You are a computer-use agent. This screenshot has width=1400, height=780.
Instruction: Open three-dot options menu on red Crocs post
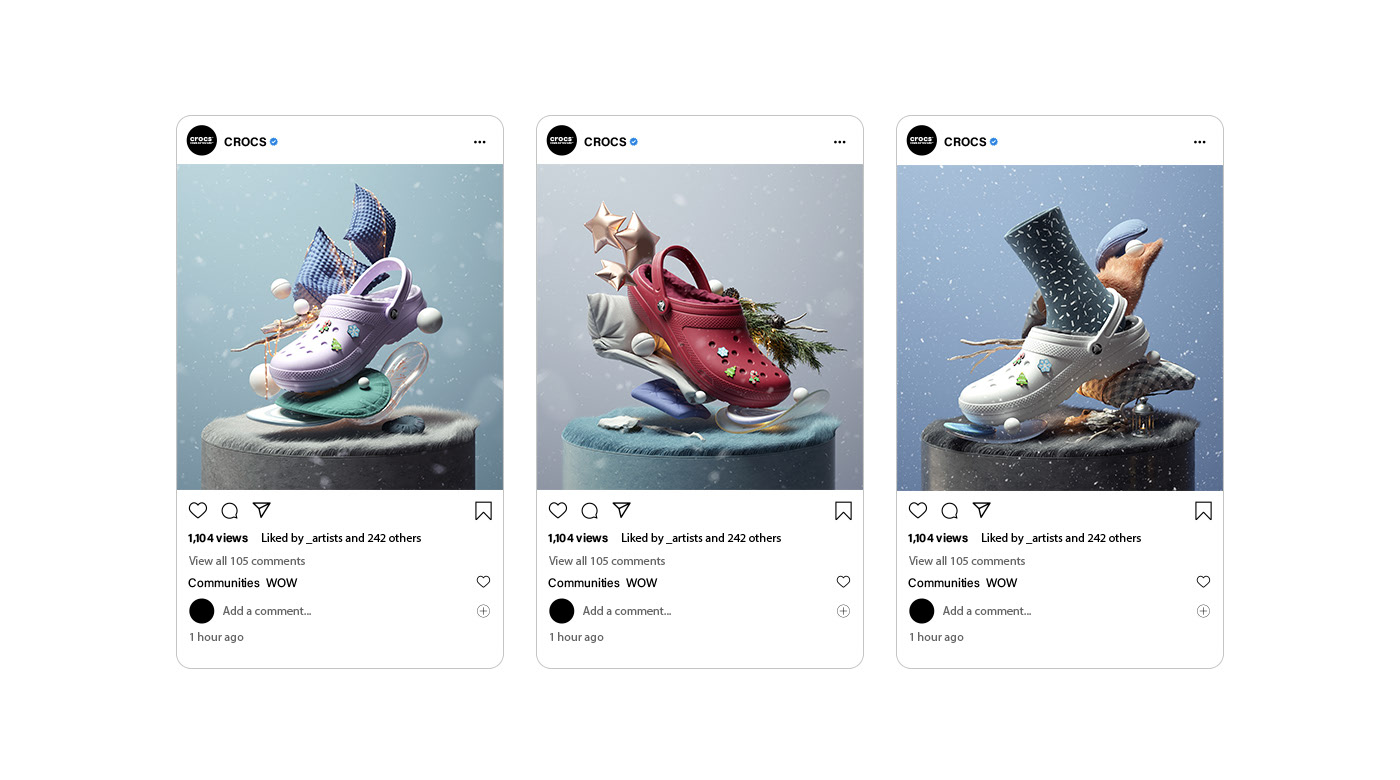pyautogui.click(x=840, y=142)
